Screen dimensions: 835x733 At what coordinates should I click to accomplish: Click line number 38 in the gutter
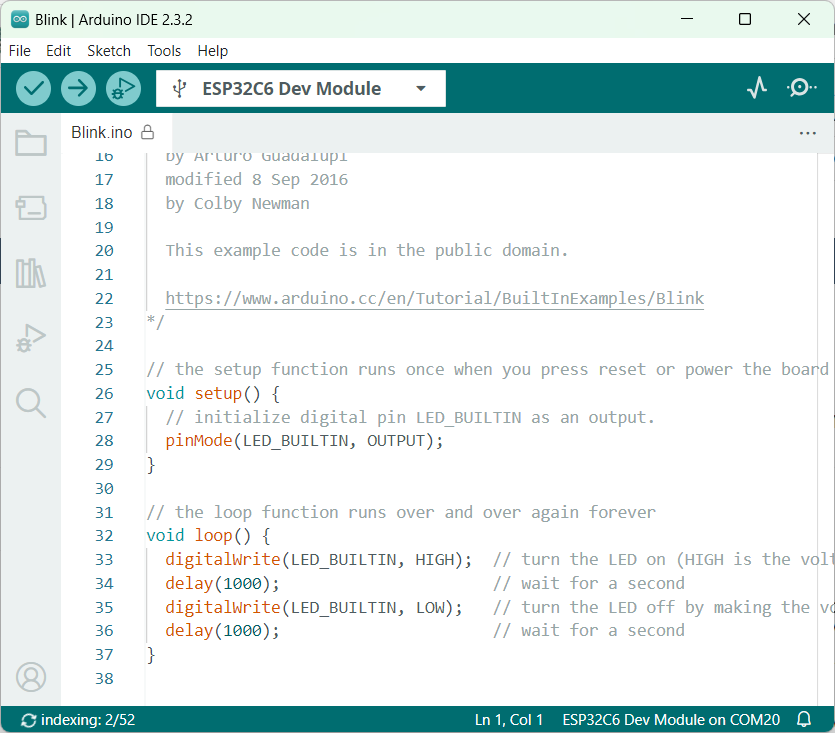(104, 678)
